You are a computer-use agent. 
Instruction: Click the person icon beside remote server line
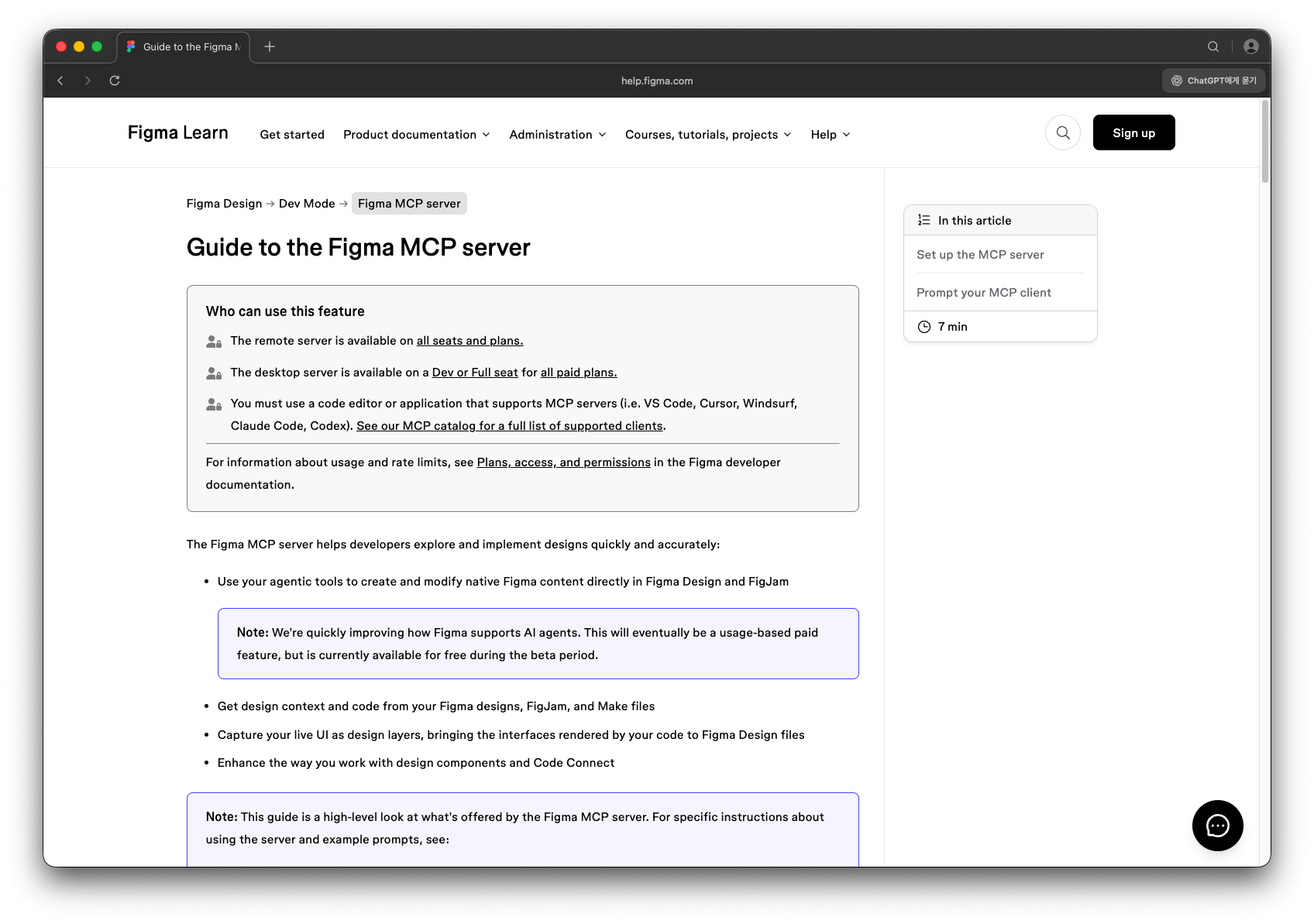pos(214,342)
